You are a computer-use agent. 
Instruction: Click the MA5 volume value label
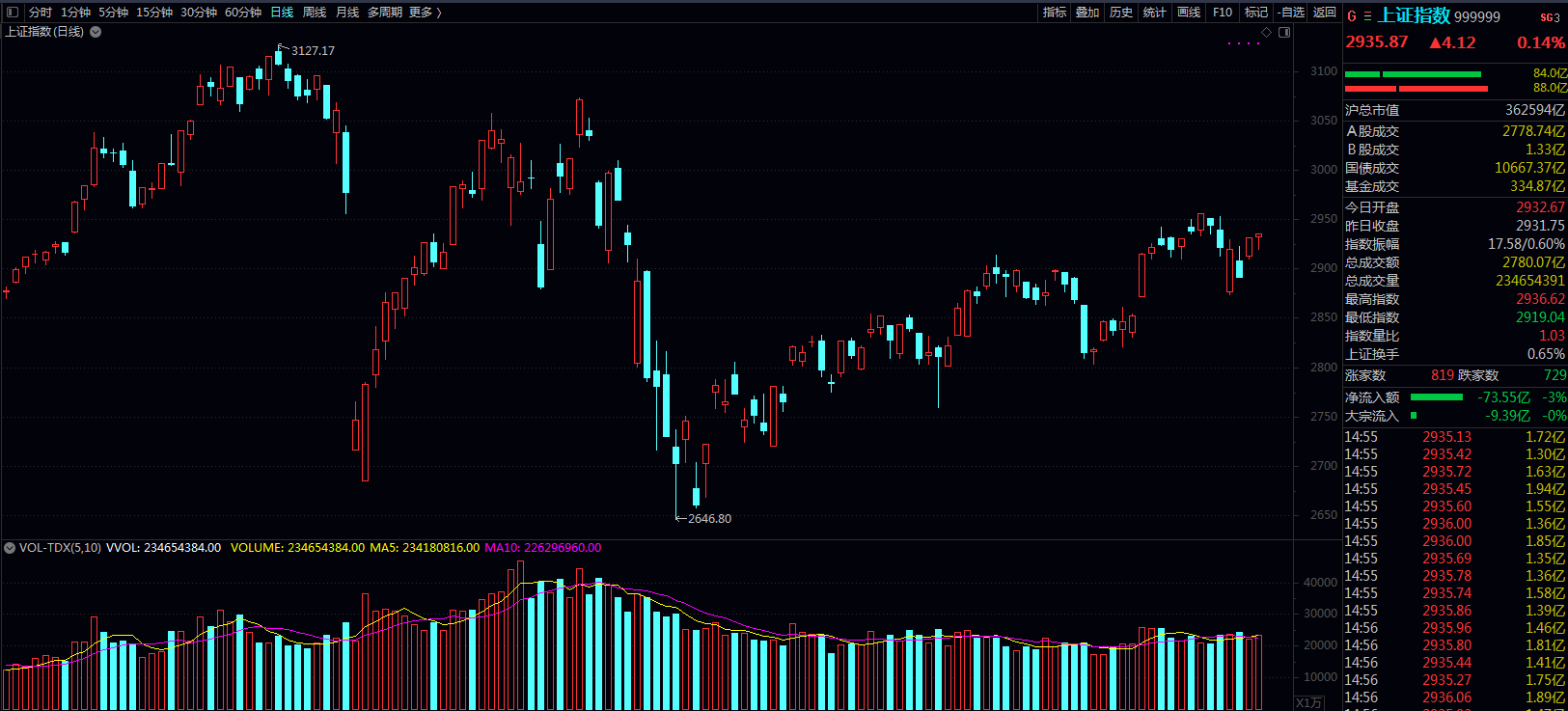425,548
